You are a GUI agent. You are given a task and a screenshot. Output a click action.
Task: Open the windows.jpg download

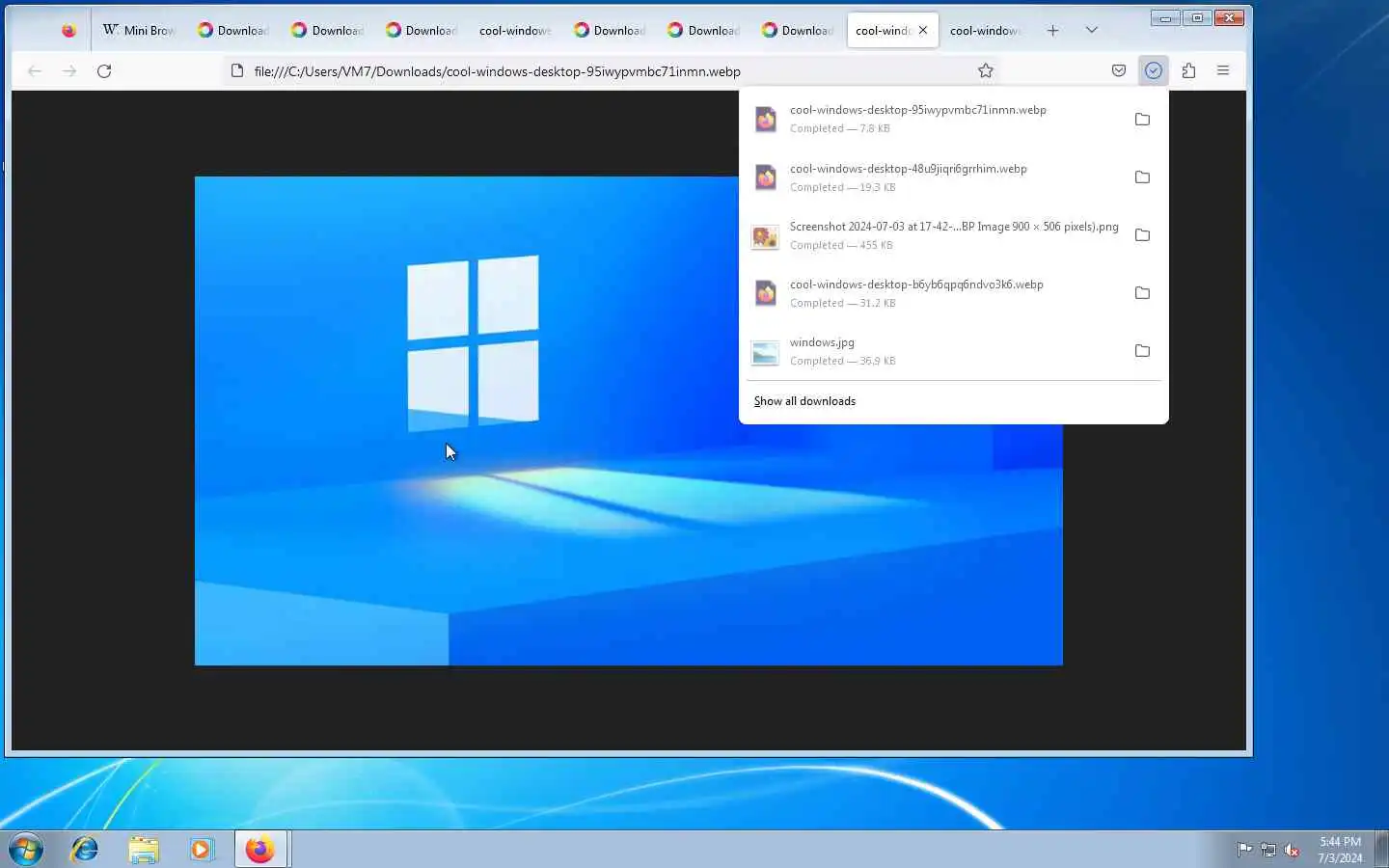pyautogui.click(x=934, y=351)
